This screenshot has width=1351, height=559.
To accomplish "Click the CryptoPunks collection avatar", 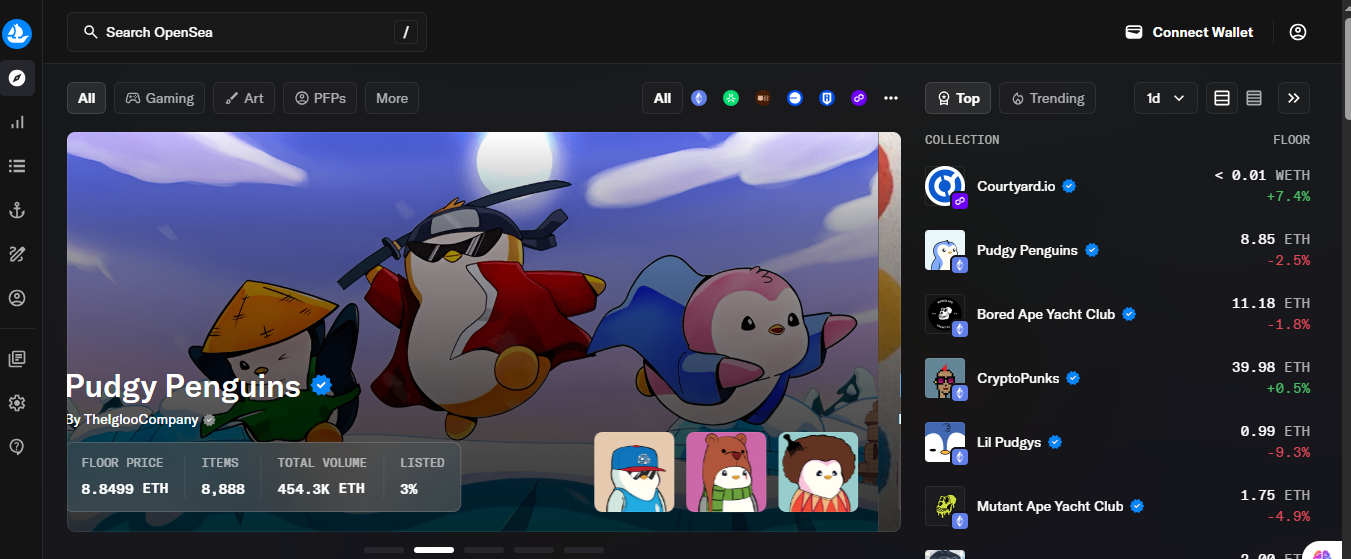I will [x=945, y=378].
